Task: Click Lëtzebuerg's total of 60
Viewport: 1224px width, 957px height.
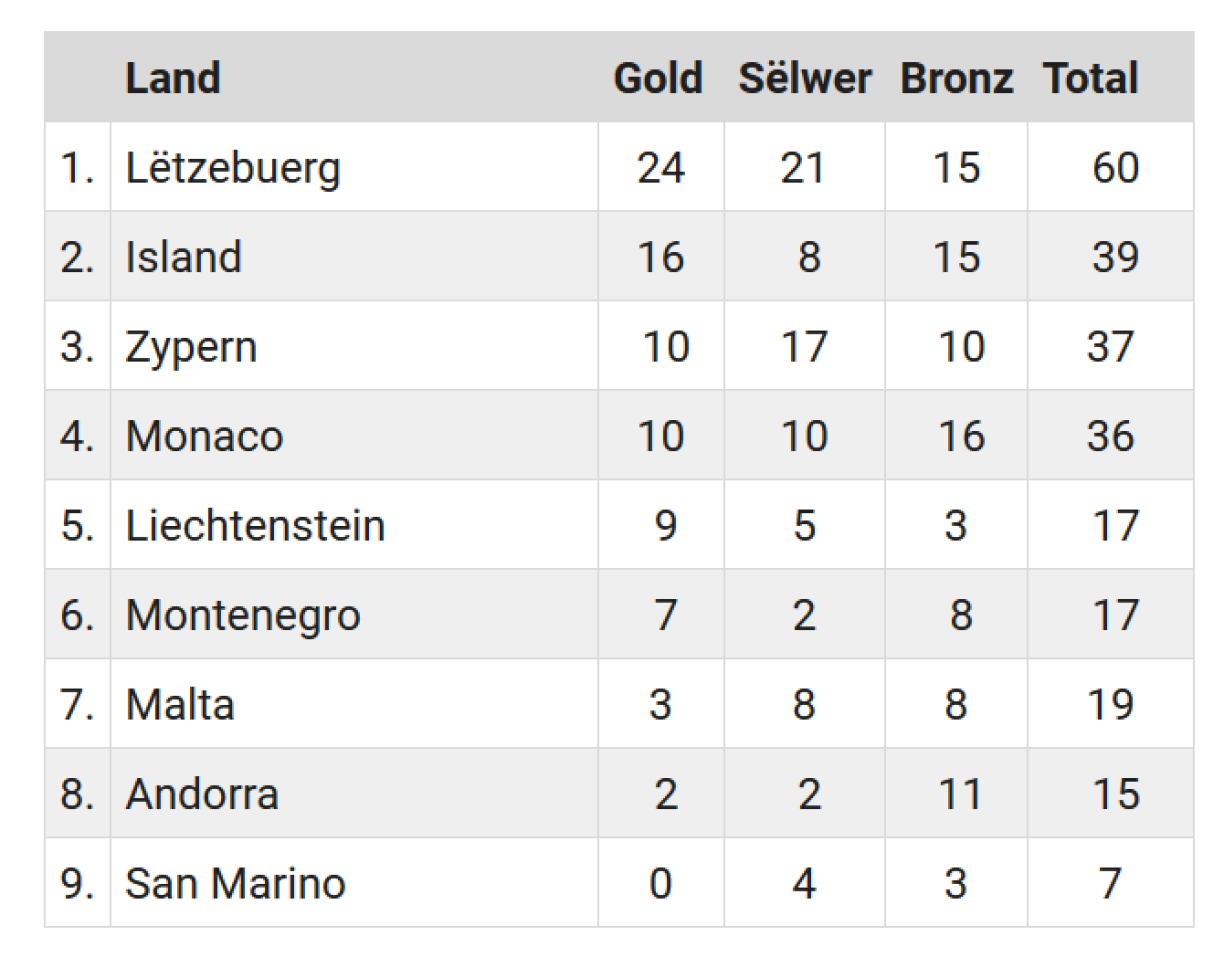Action: pyautogui.click(x=1115, y=168)
